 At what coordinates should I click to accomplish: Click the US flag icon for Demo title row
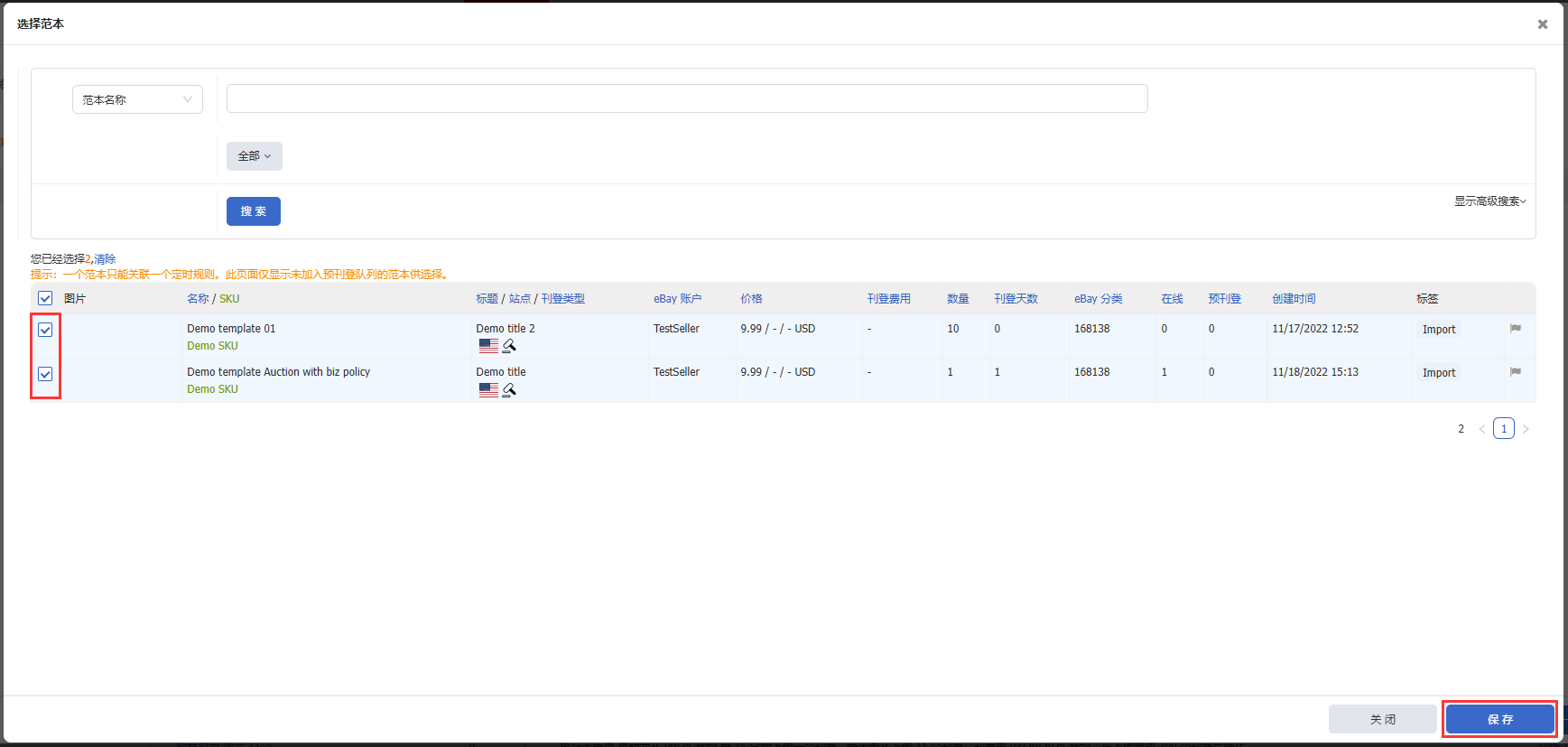pyautogui.click(x=488, y=389)
